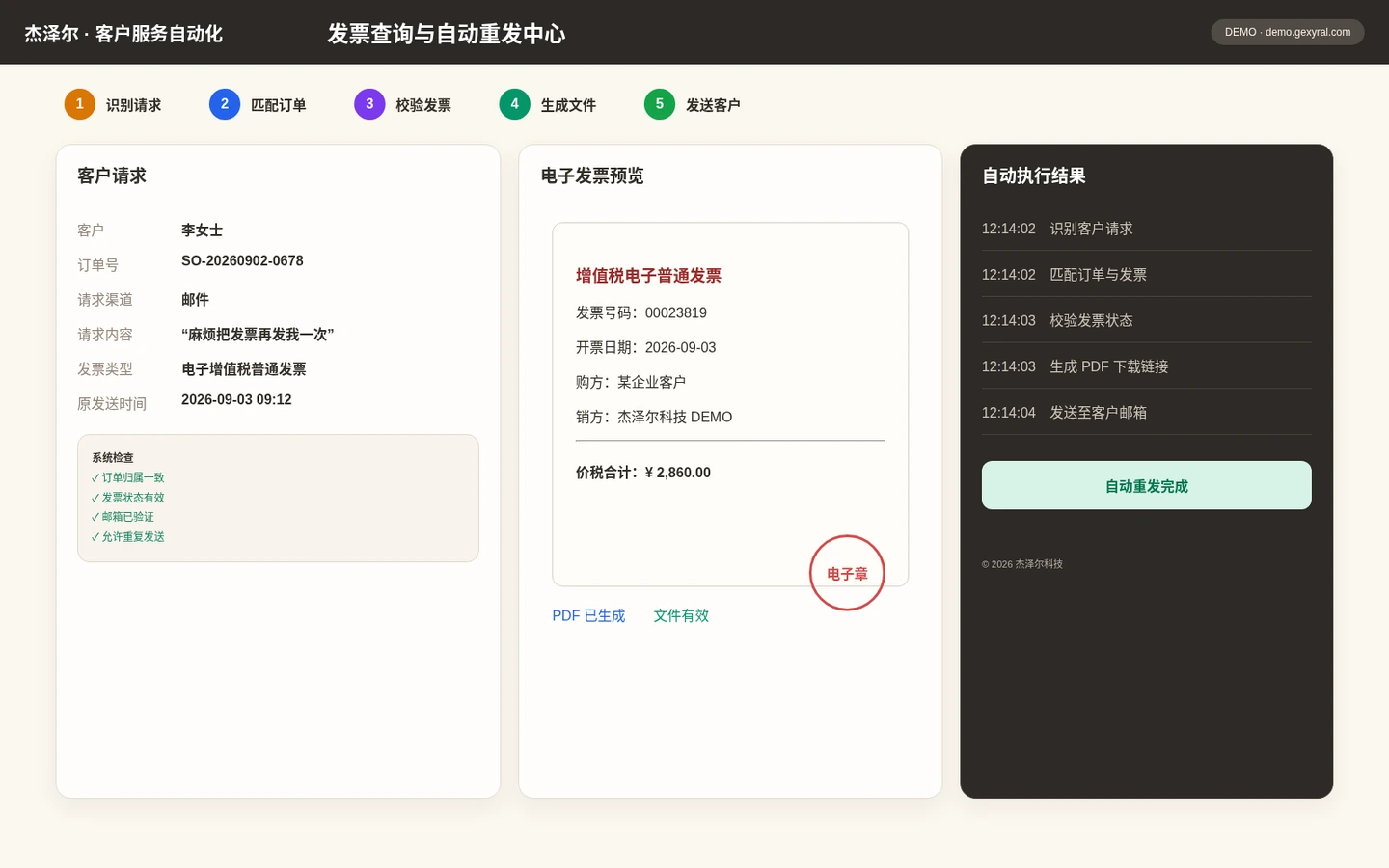Click the 邮箱已验证 check item

point(123,517)
